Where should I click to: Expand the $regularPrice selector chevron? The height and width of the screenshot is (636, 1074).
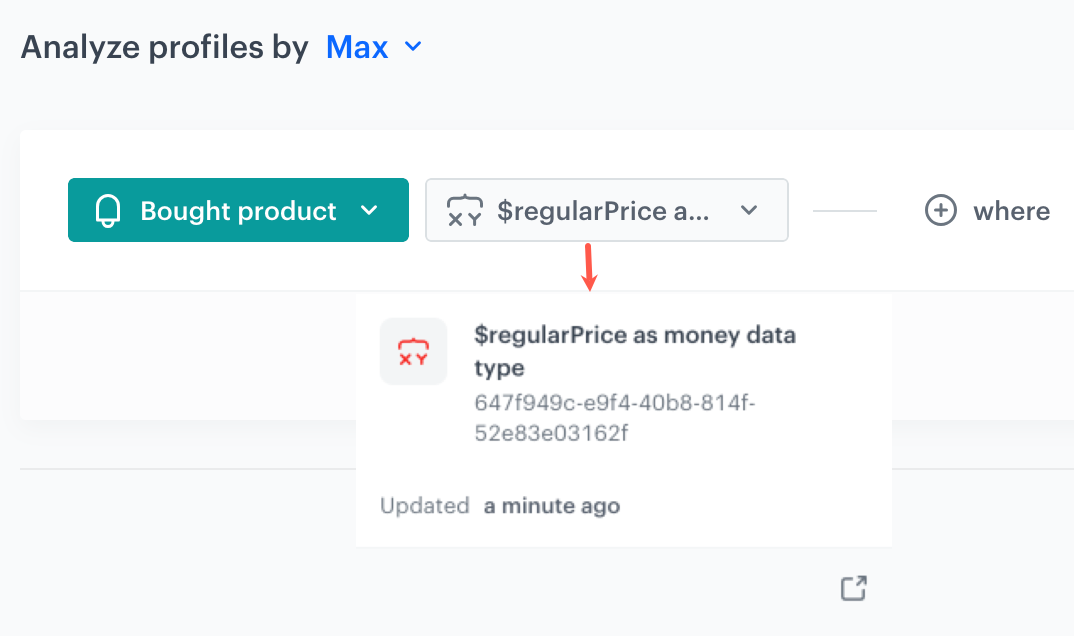[x=749, y=211]
